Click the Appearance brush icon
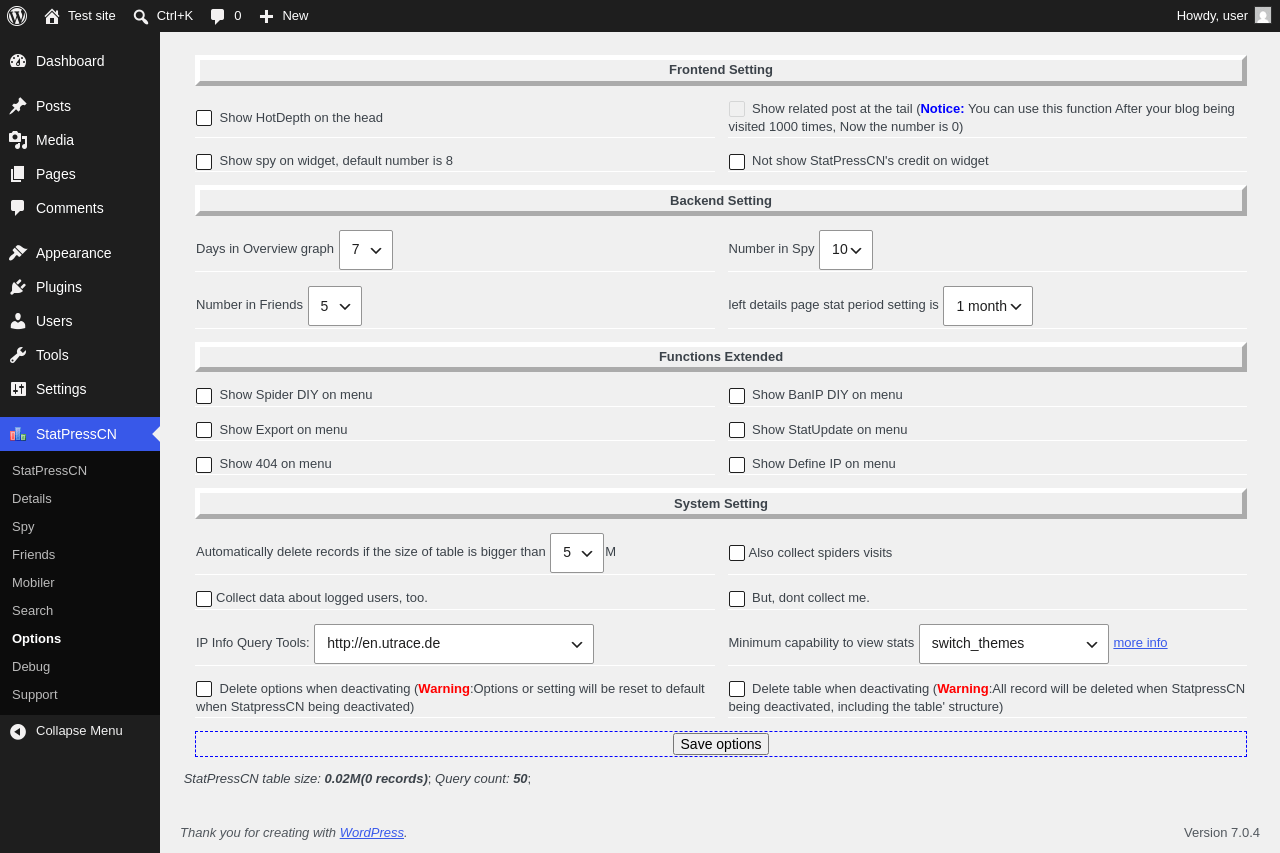 (x=18, y=253)
